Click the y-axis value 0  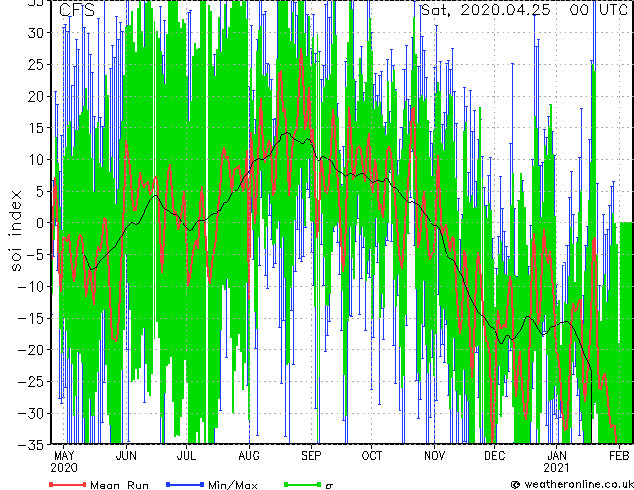coord(41,223)
